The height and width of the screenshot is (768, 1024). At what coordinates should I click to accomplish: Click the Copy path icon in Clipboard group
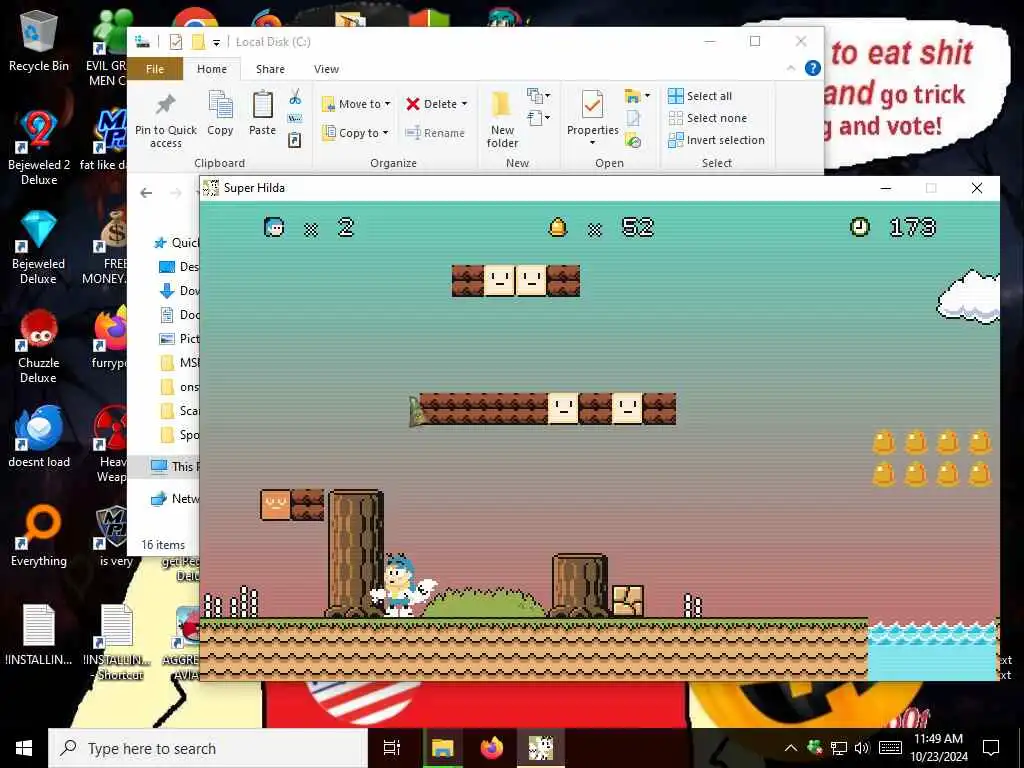coord(295,118)
